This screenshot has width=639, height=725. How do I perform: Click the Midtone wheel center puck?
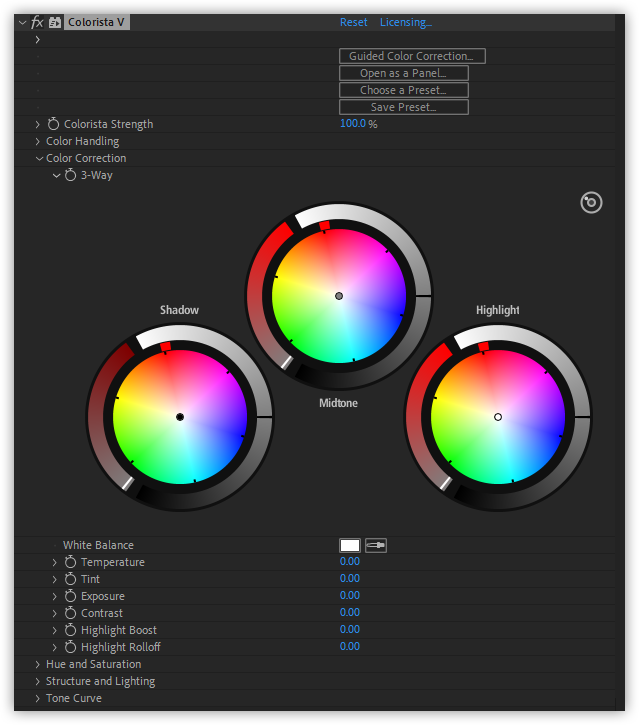point(339,296)
